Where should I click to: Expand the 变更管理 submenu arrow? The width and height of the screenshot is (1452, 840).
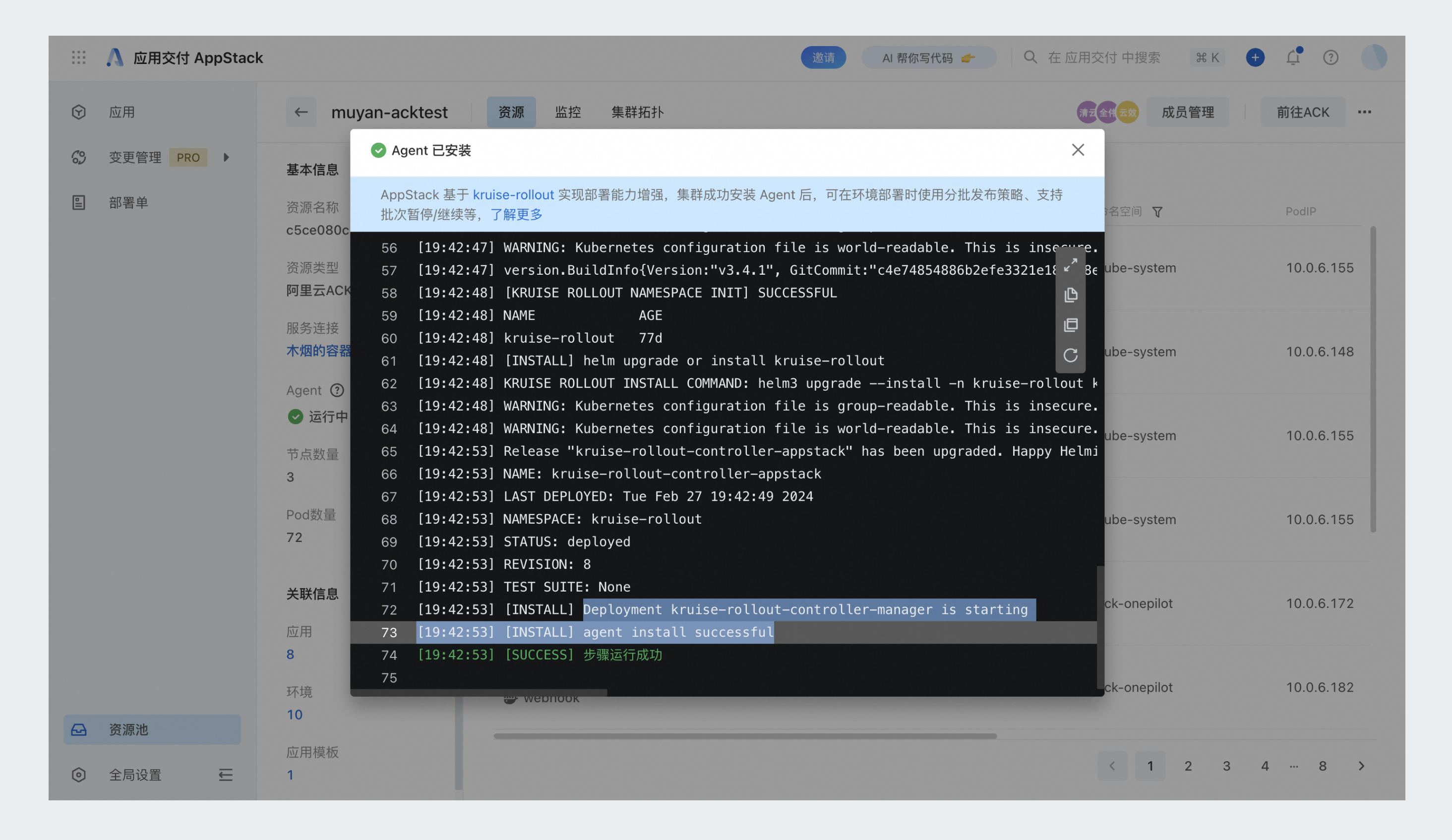pos(226,157)
